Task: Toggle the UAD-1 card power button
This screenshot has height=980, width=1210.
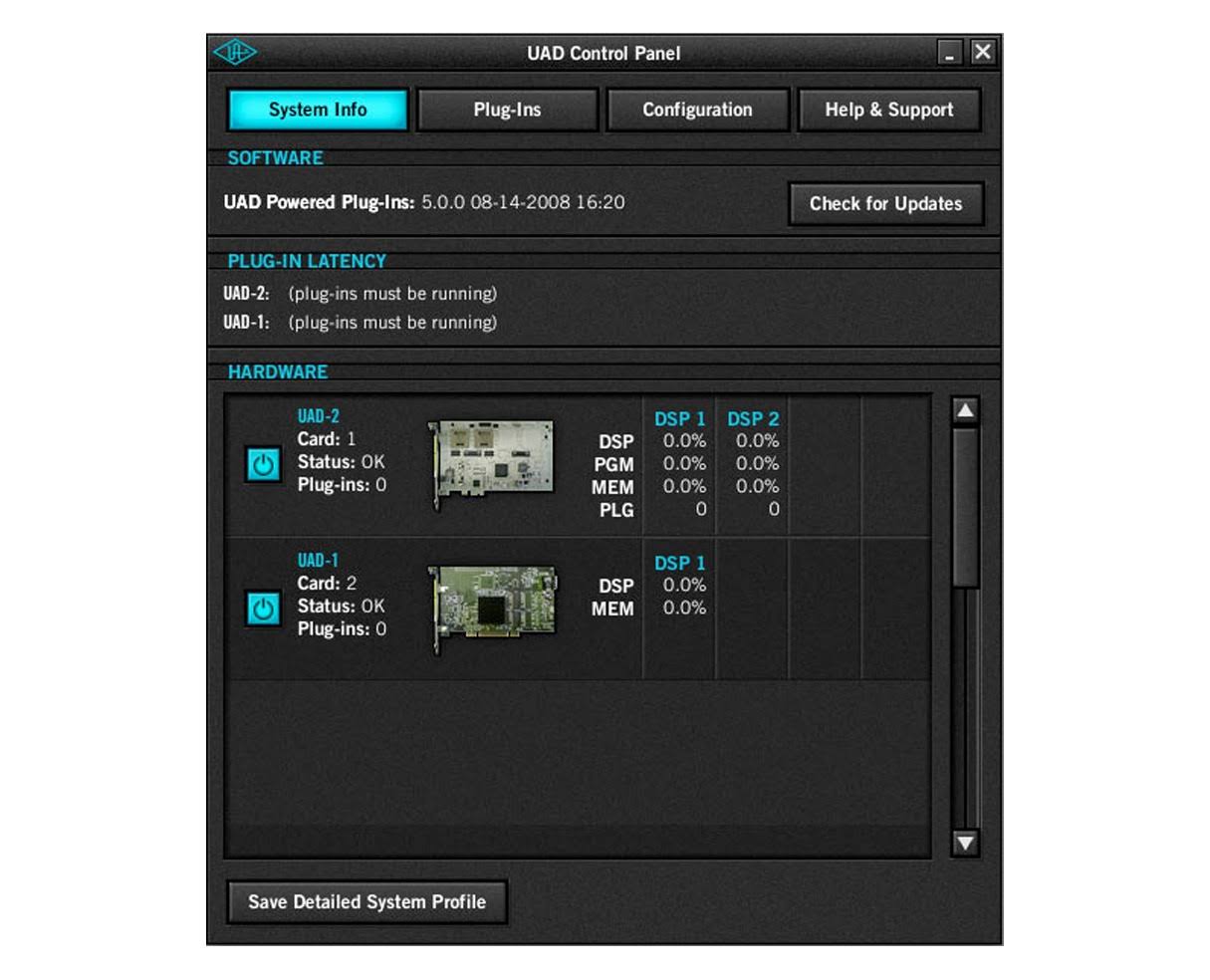Action: pyautogui.click(x=263, y=609)
